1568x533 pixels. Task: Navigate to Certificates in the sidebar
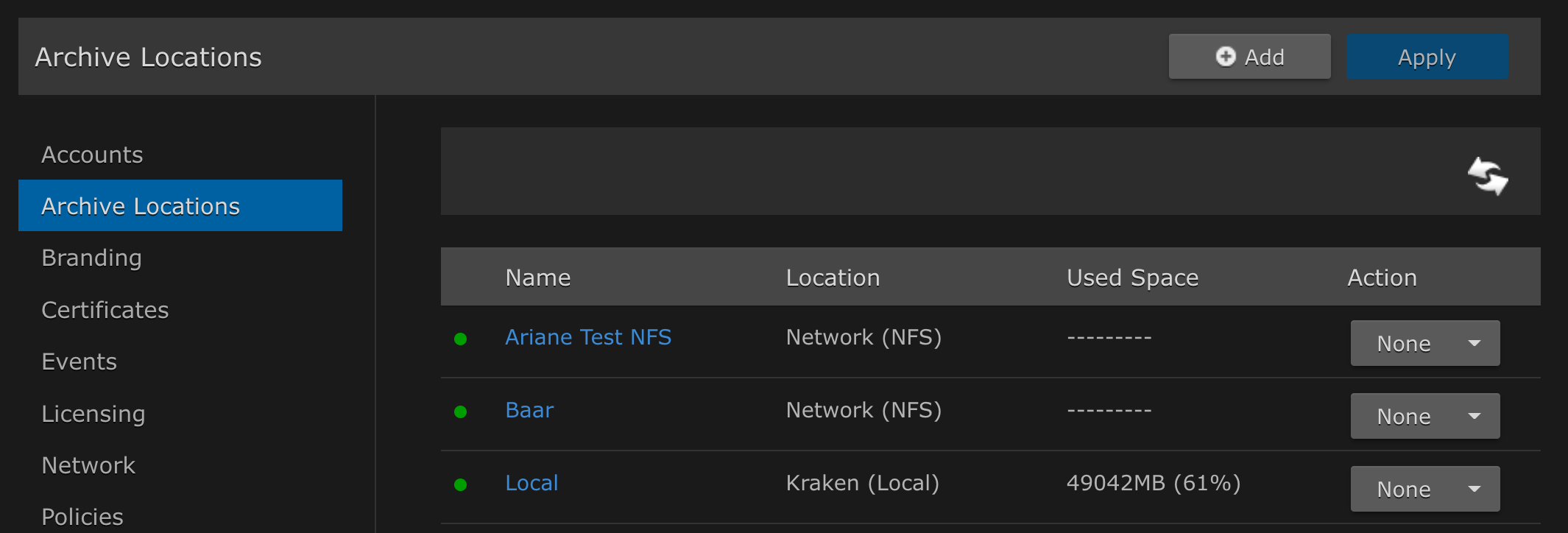point(105,310)
